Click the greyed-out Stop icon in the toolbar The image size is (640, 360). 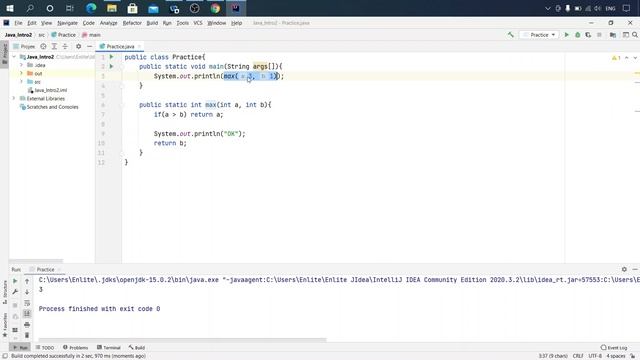599,35
